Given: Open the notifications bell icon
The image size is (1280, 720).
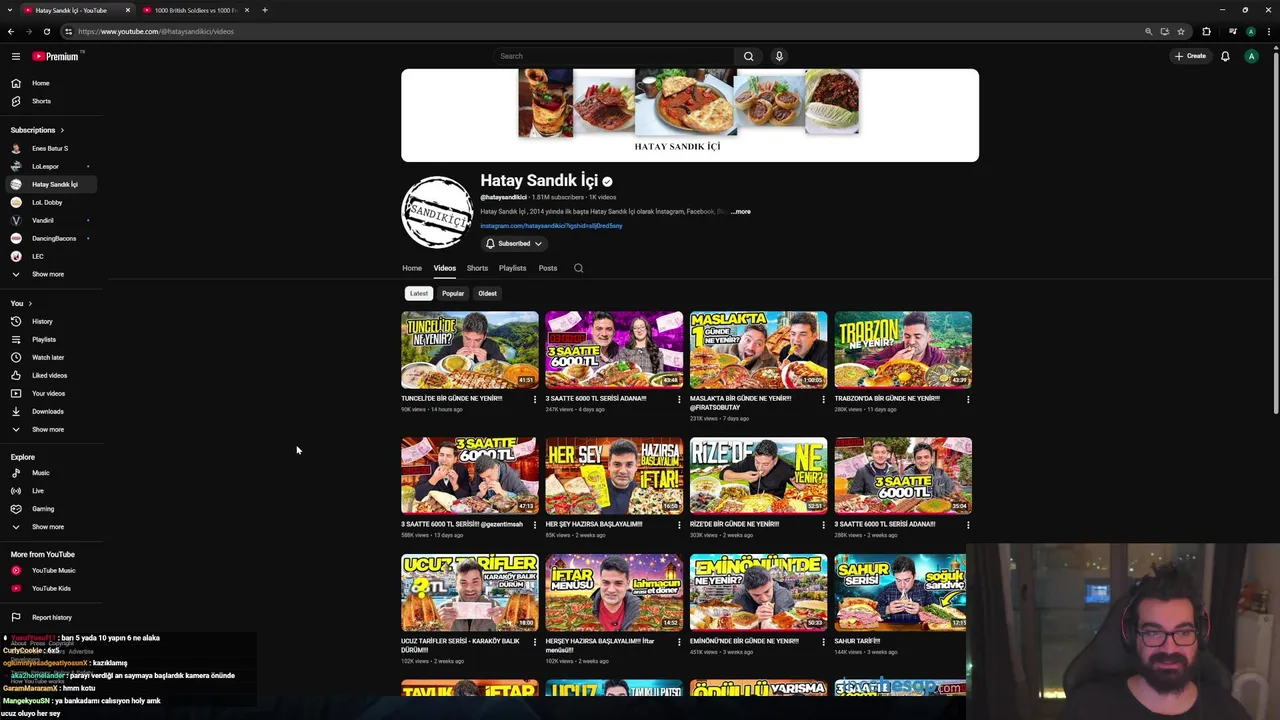Looking at the screenshot, I should [1225, 56].
